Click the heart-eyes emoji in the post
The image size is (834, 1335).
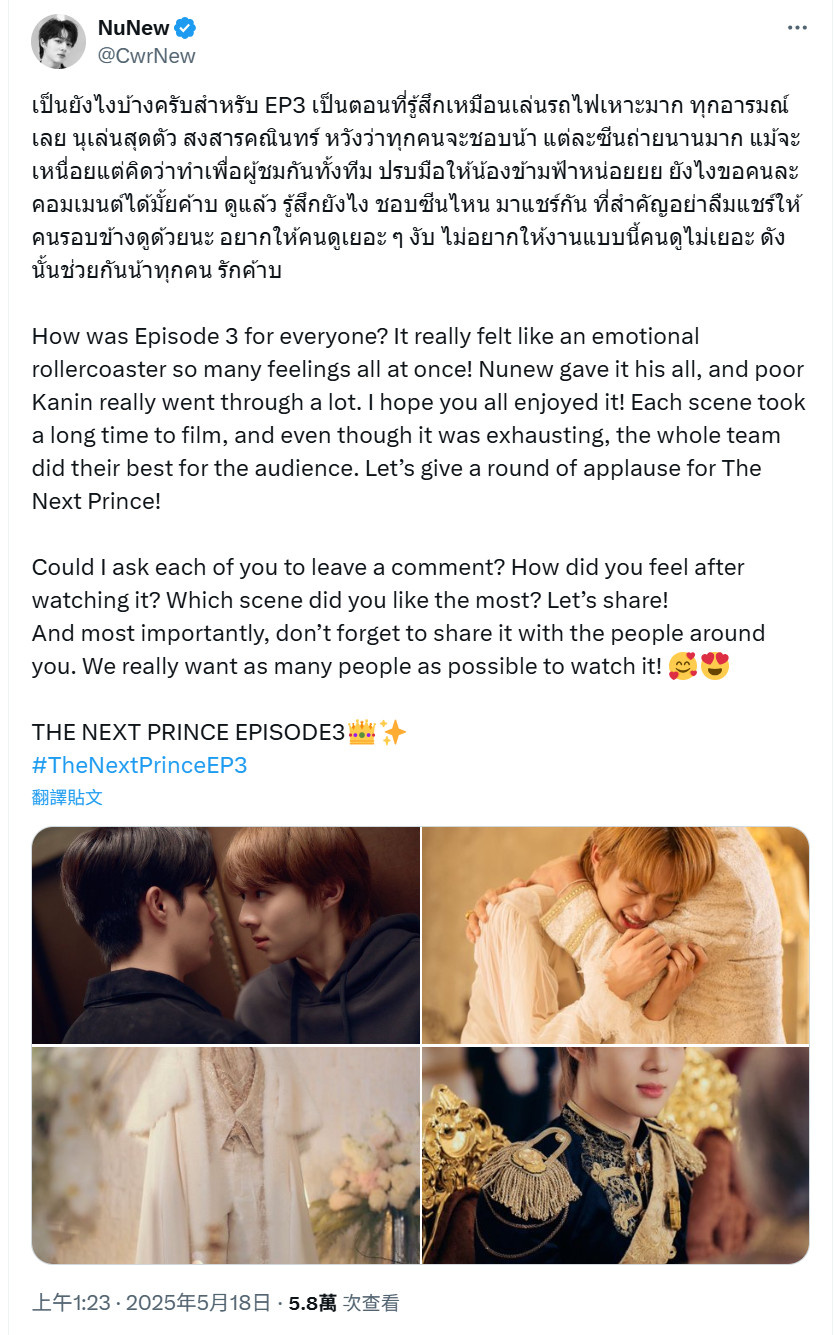tap(714, 666)
